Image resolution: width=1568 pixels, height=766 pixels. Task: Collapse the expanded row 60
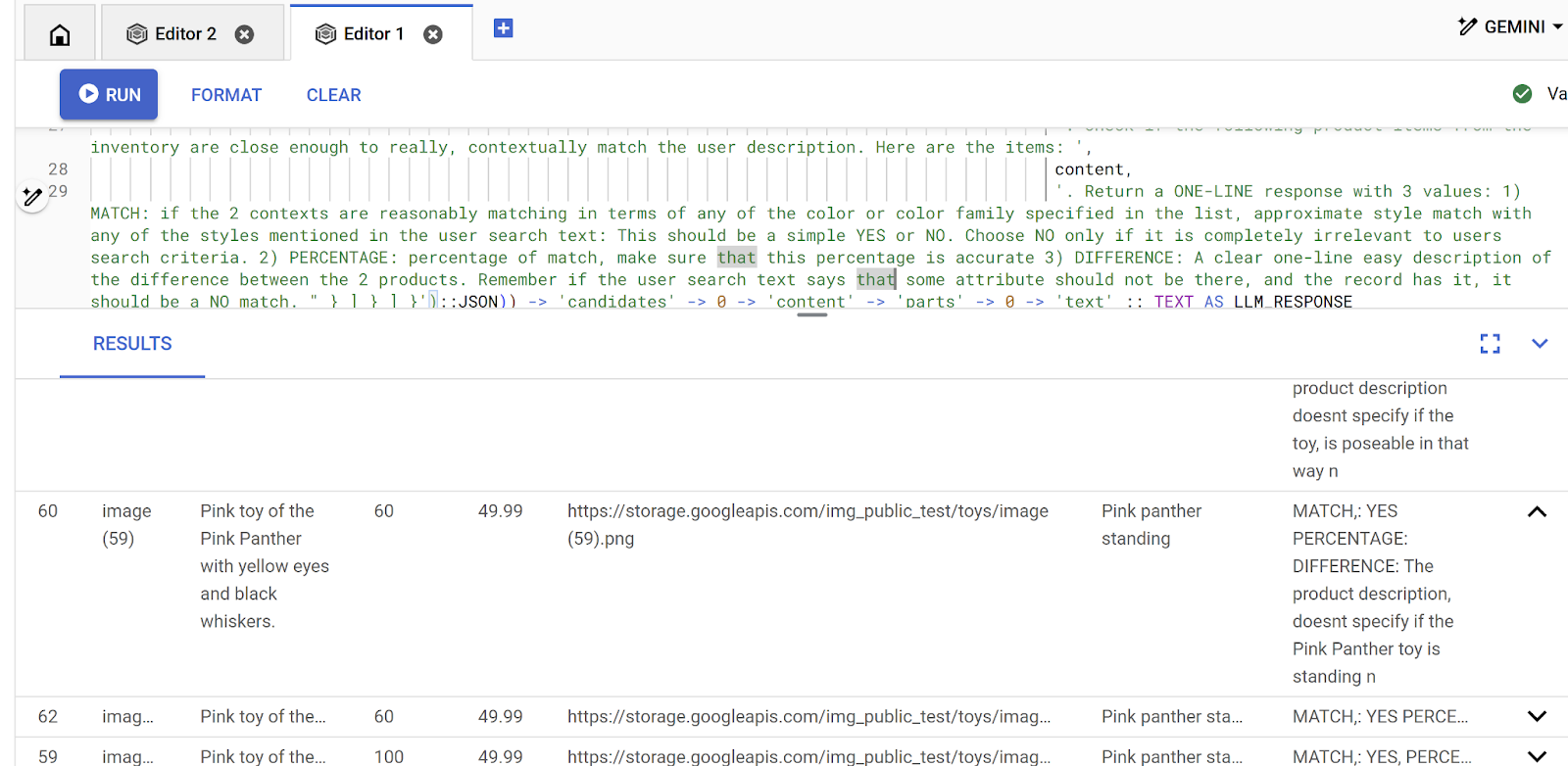(x=1537, y=511)
